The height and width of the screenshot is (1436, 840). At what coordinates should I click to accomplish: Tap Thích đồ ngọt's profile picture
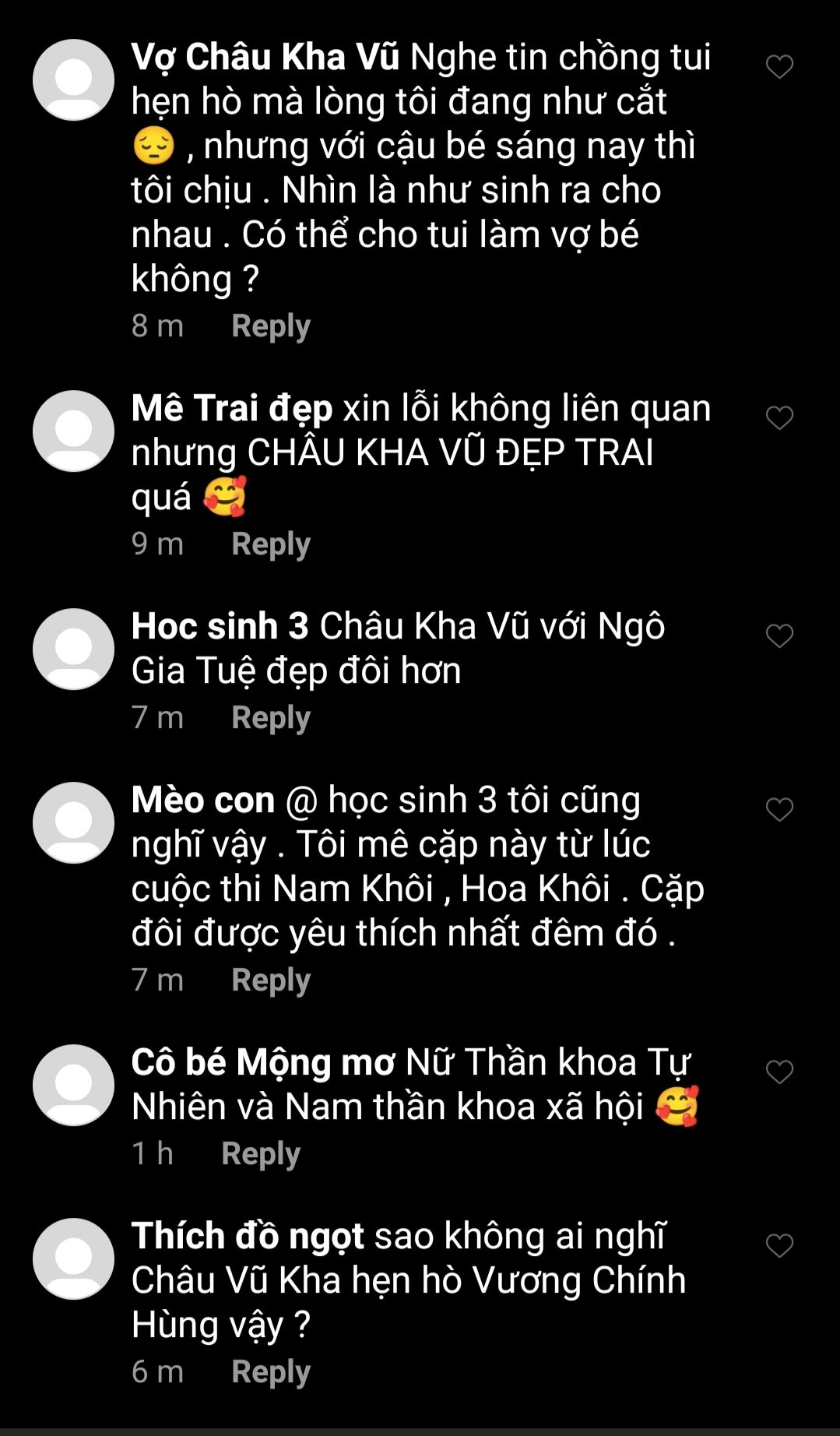(74, 1259)
